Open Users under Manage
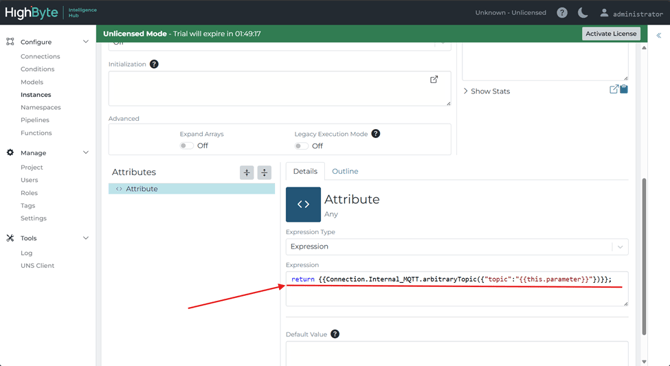This screenshot has height=366, width=670. point(29,180)
